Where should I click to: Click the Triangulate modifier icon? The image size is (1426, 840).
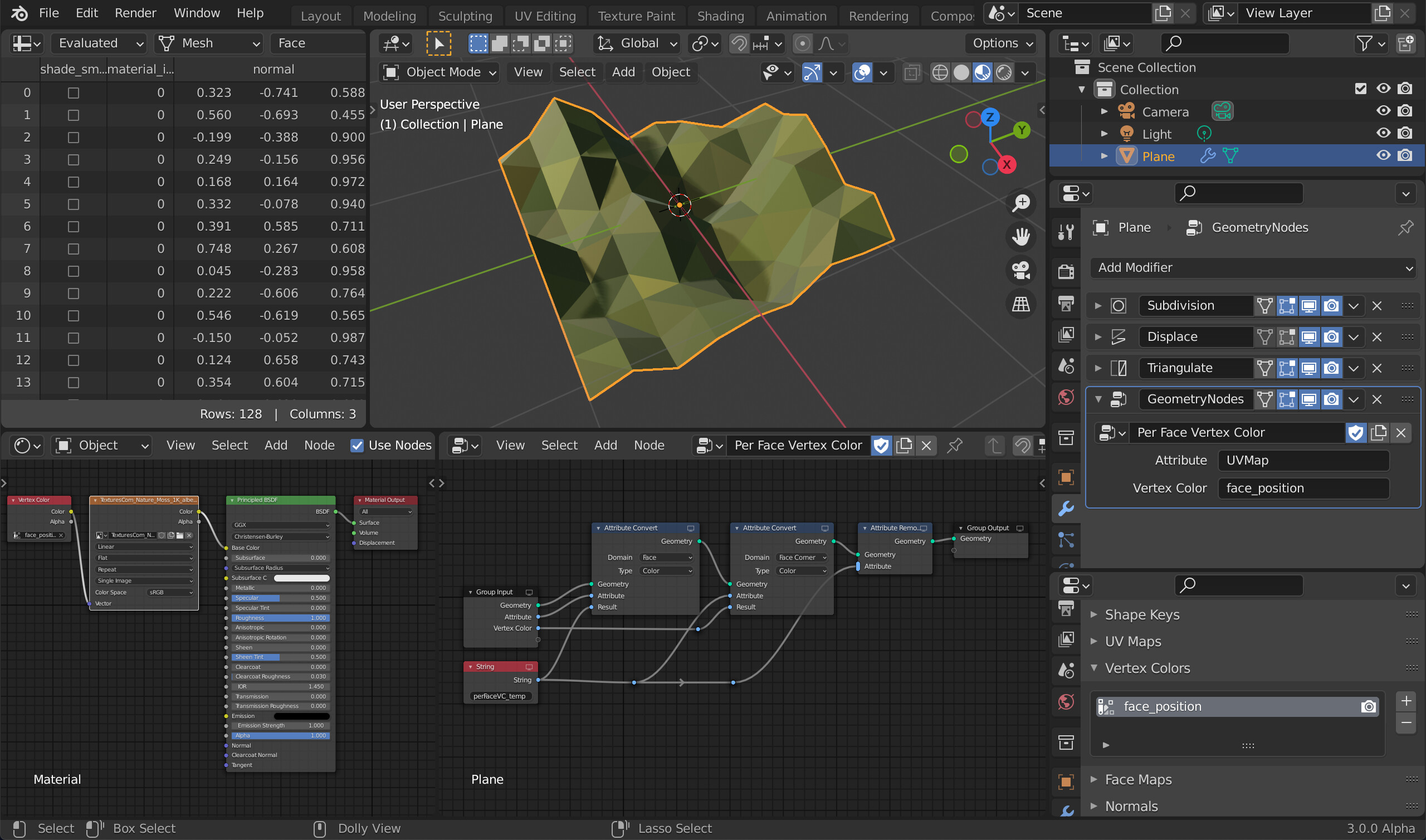click(x=1120, y=368)
